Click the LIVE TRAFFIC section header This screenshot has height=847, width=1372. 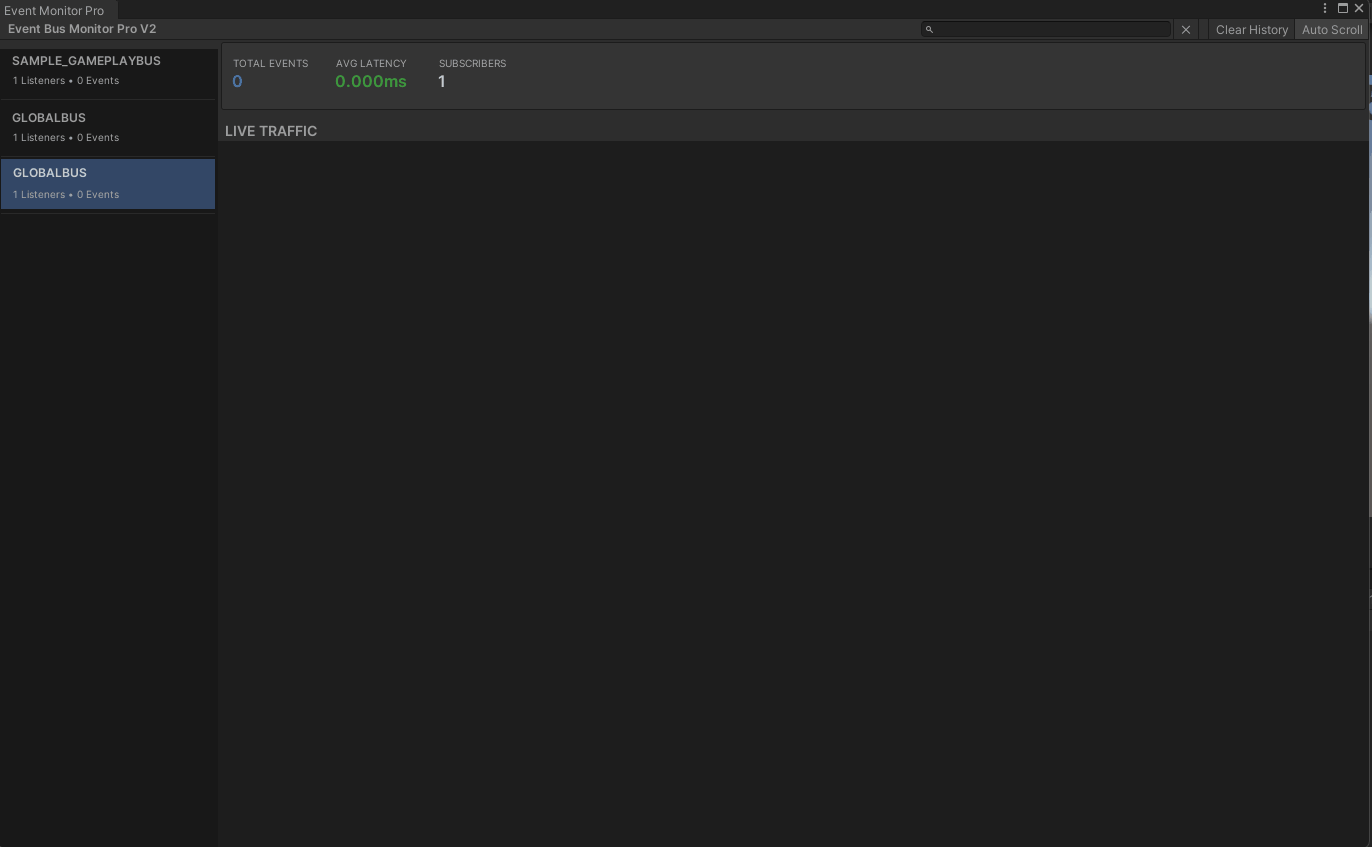271,131
